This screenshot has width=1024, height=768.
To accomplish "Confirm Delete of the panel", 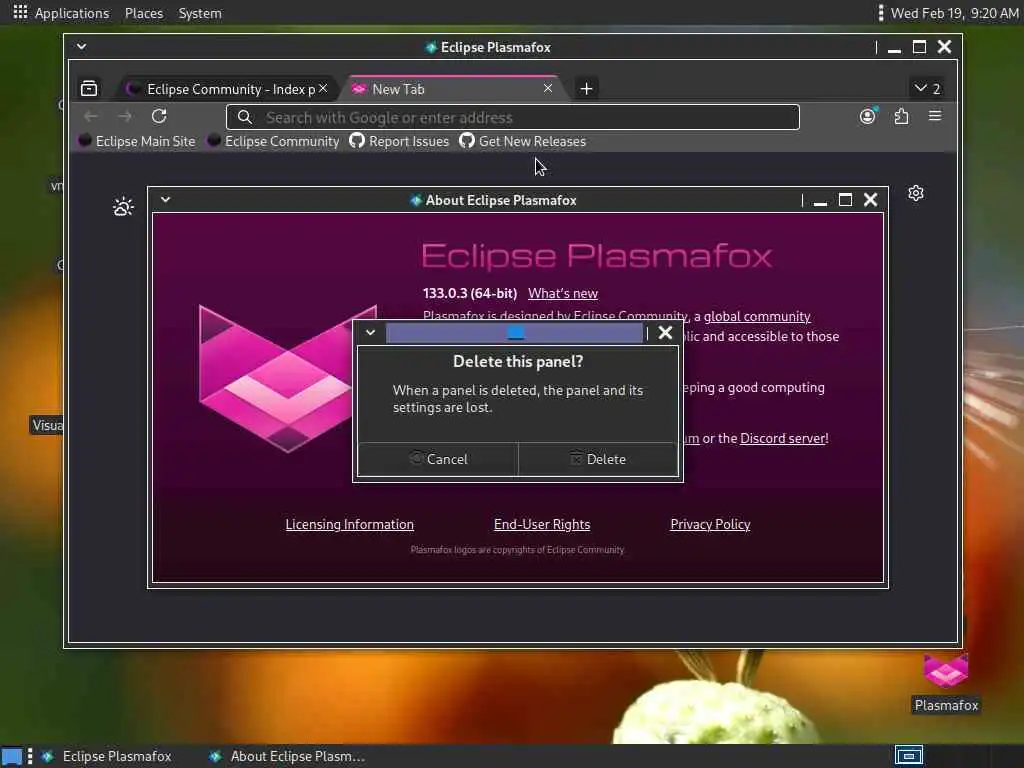I will [x=598, y=459].
